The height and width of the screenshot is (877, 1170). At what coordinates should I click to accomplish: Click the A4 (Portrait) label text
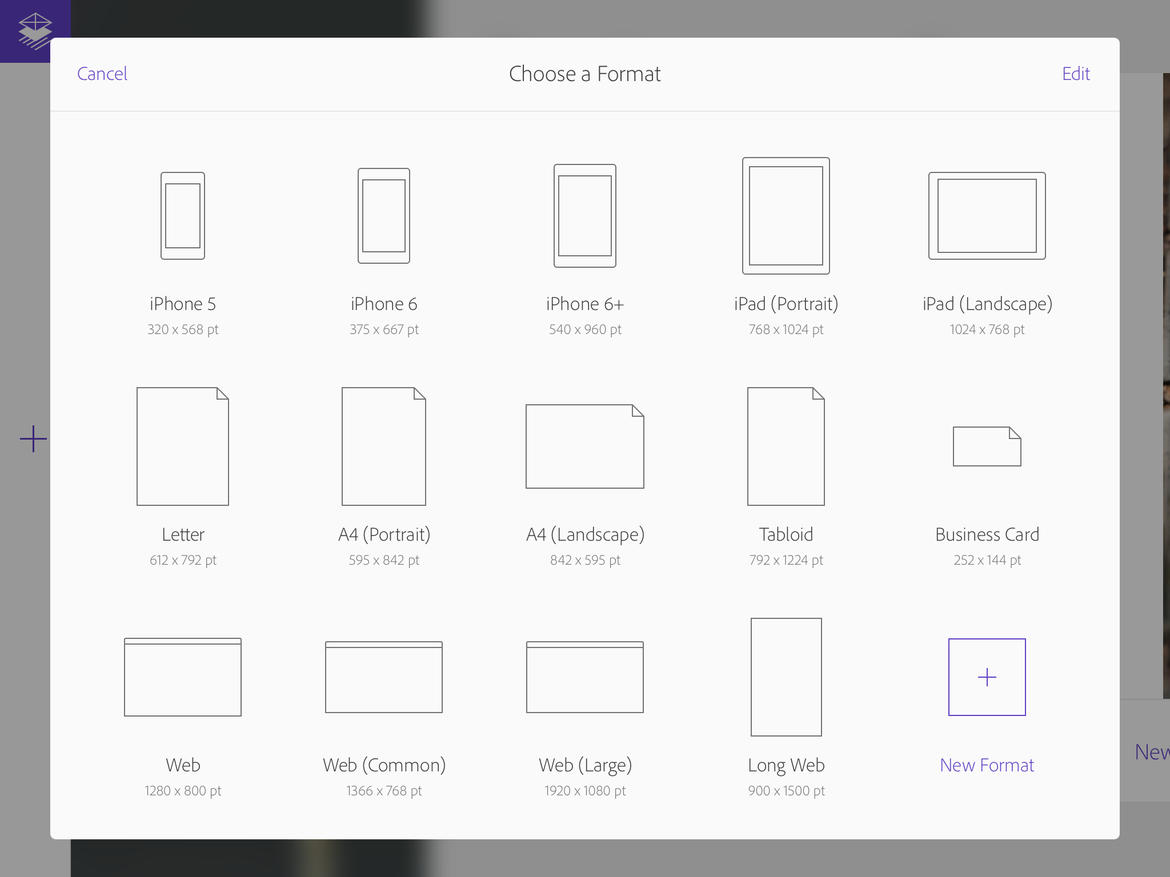point(384,534)
